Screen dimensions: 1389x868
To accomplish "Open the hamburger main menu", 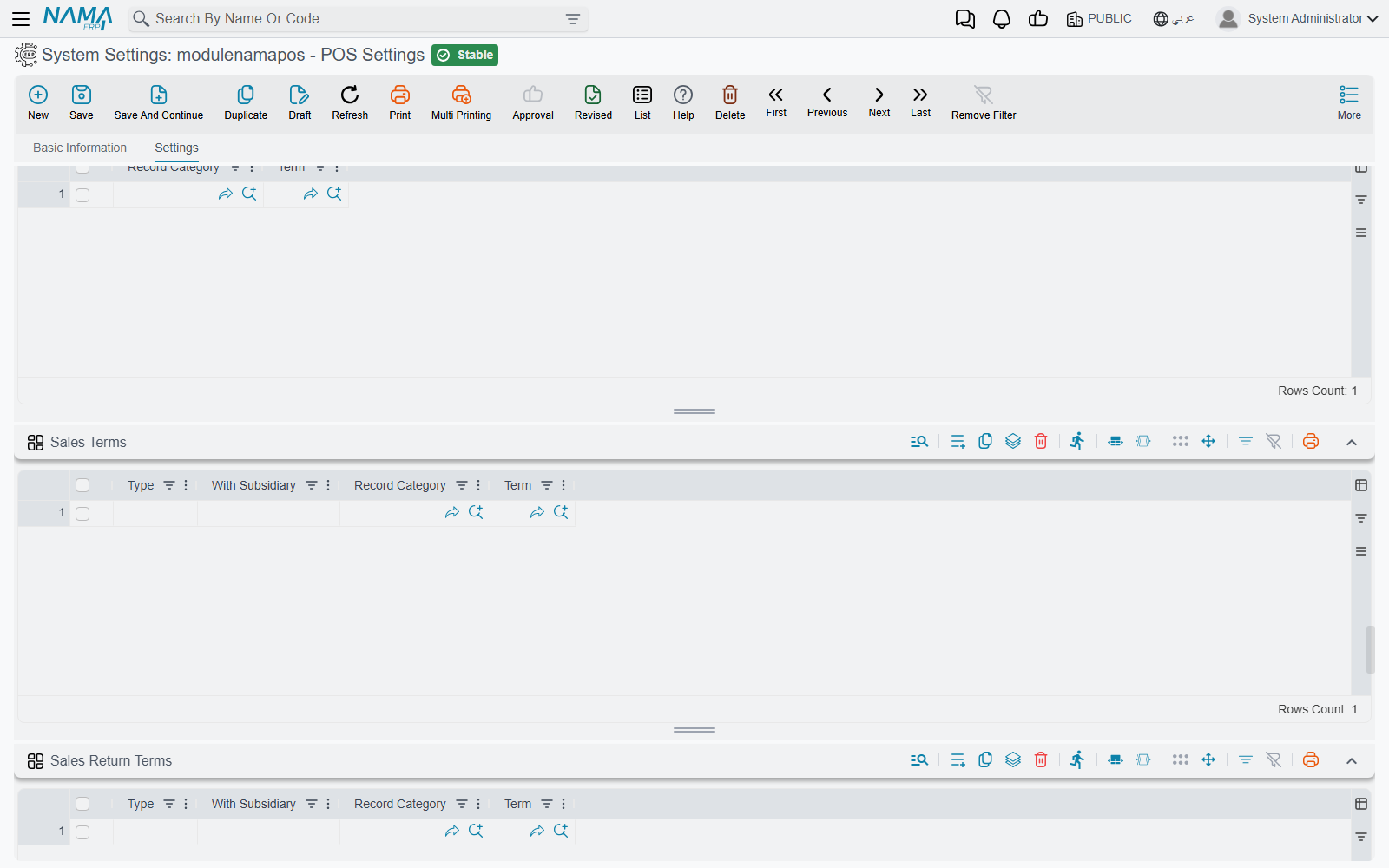I will point(21,19).
